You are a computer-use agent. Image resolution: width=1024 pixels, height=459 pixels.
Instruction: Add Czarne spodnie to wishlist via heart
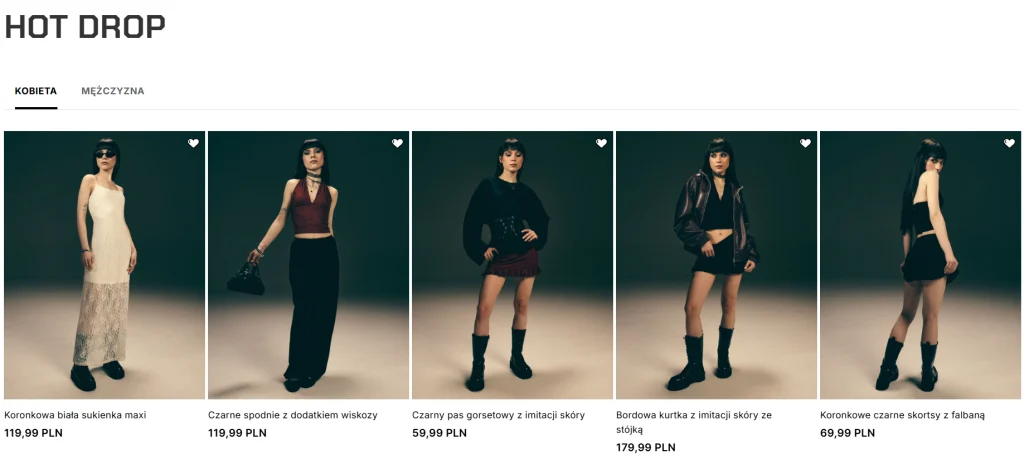point(397,143)
